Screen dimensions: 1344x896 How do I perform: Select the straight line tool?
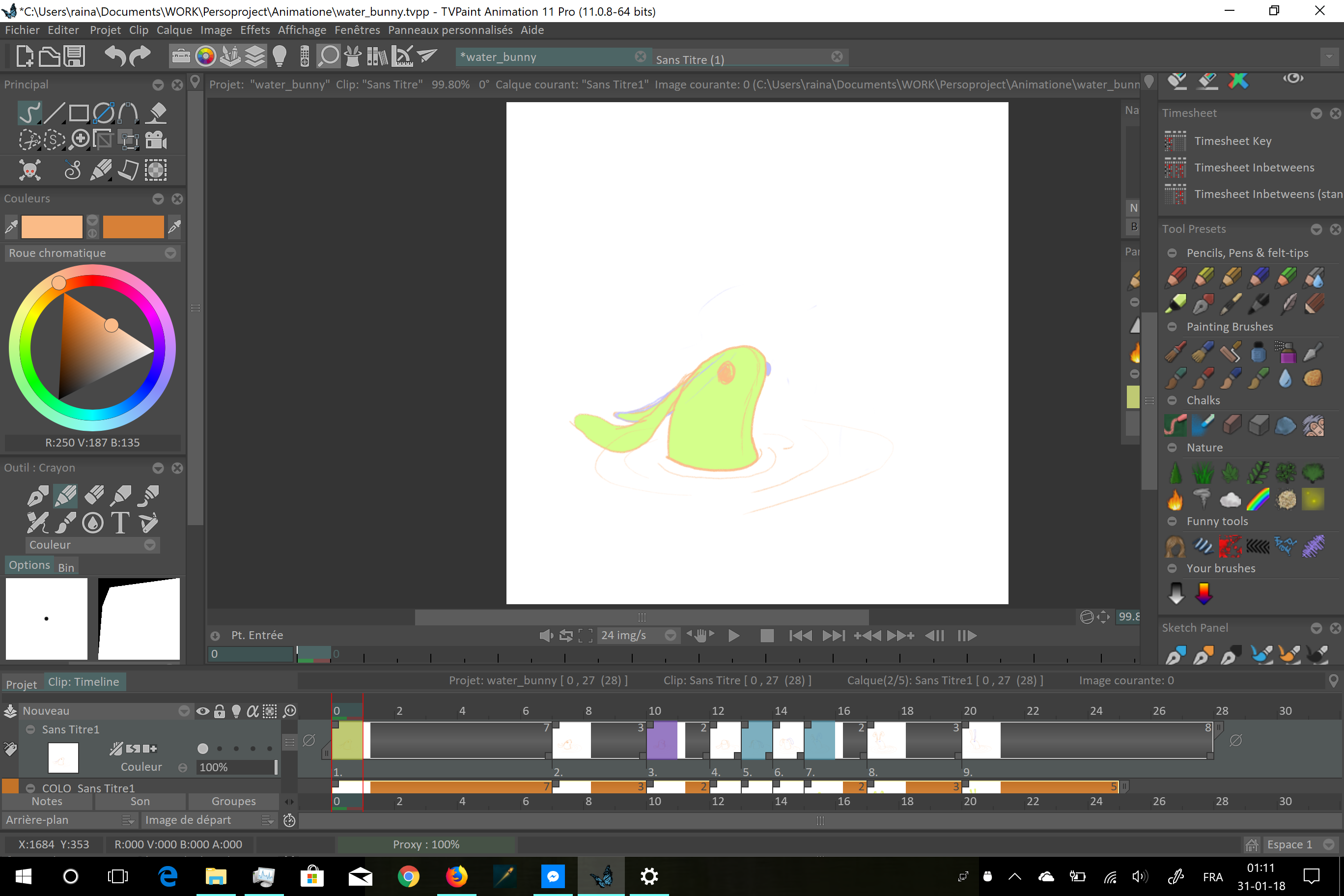tap(55, 113)
